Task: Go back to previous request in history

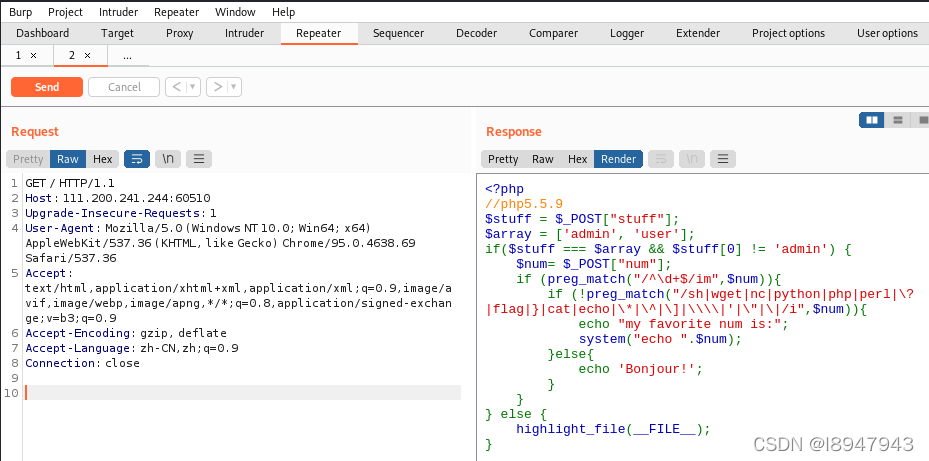Action: point(175,87)
